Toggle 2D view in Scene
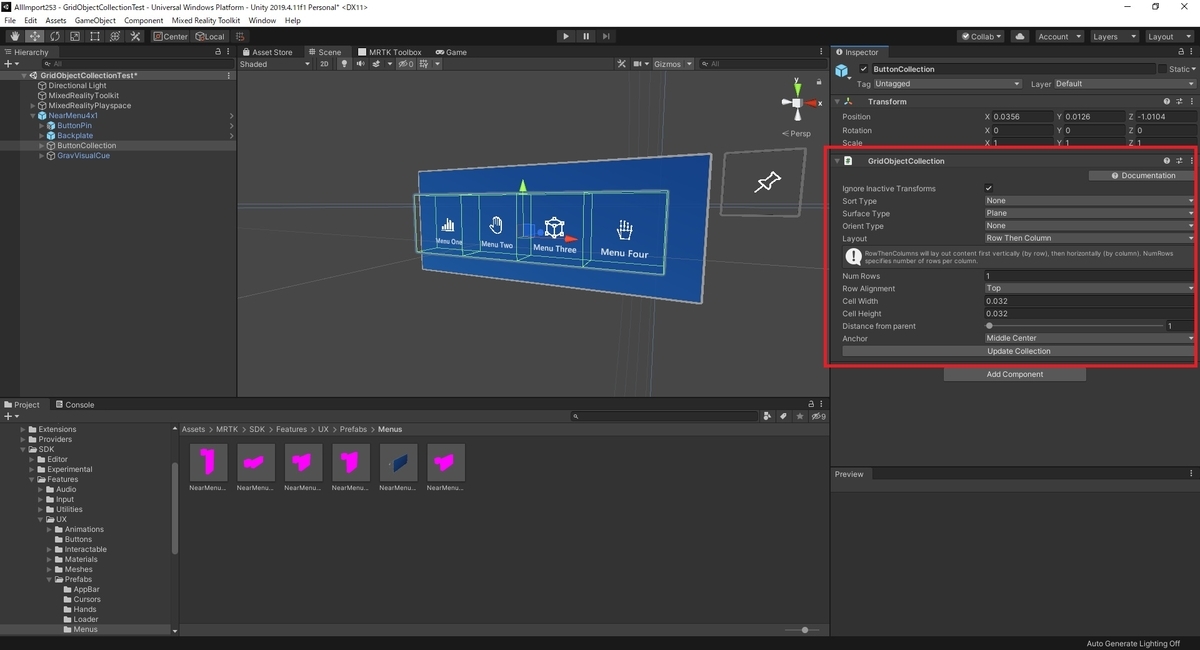 point(324,64)
